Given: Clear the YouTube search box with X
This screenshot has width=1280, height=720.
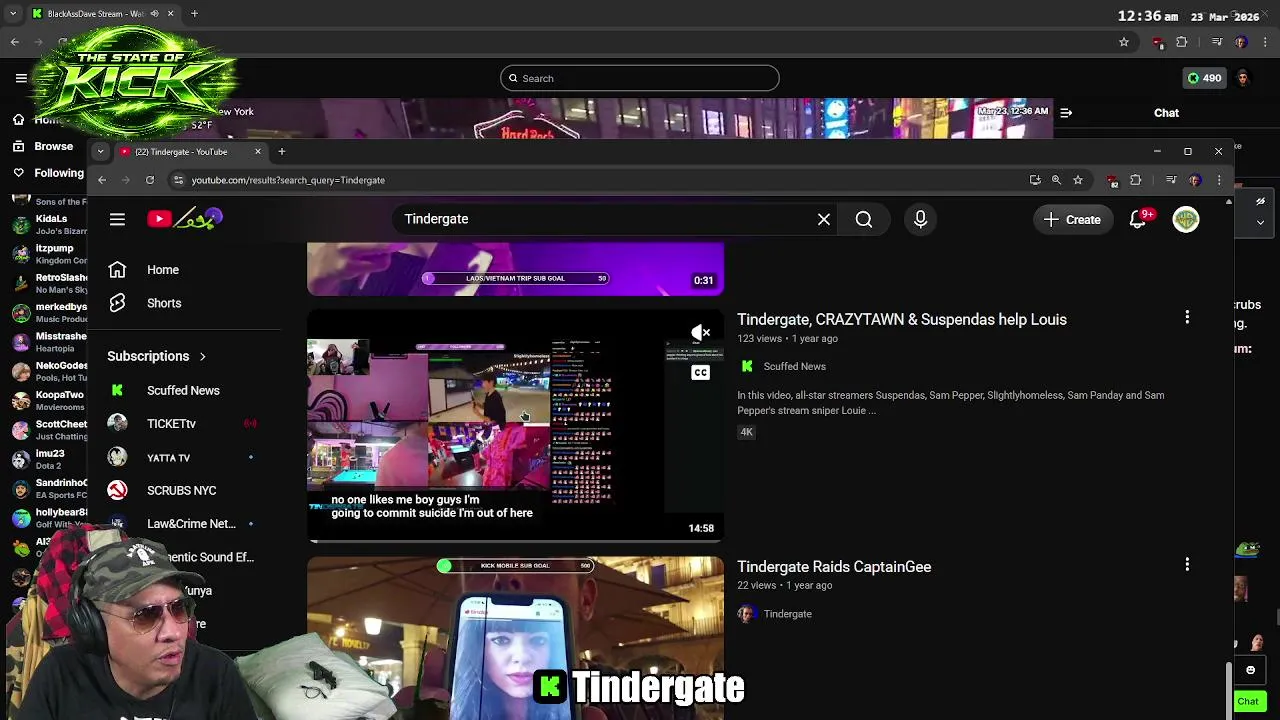Looking at the screenshot, I should tap(824, 219).
